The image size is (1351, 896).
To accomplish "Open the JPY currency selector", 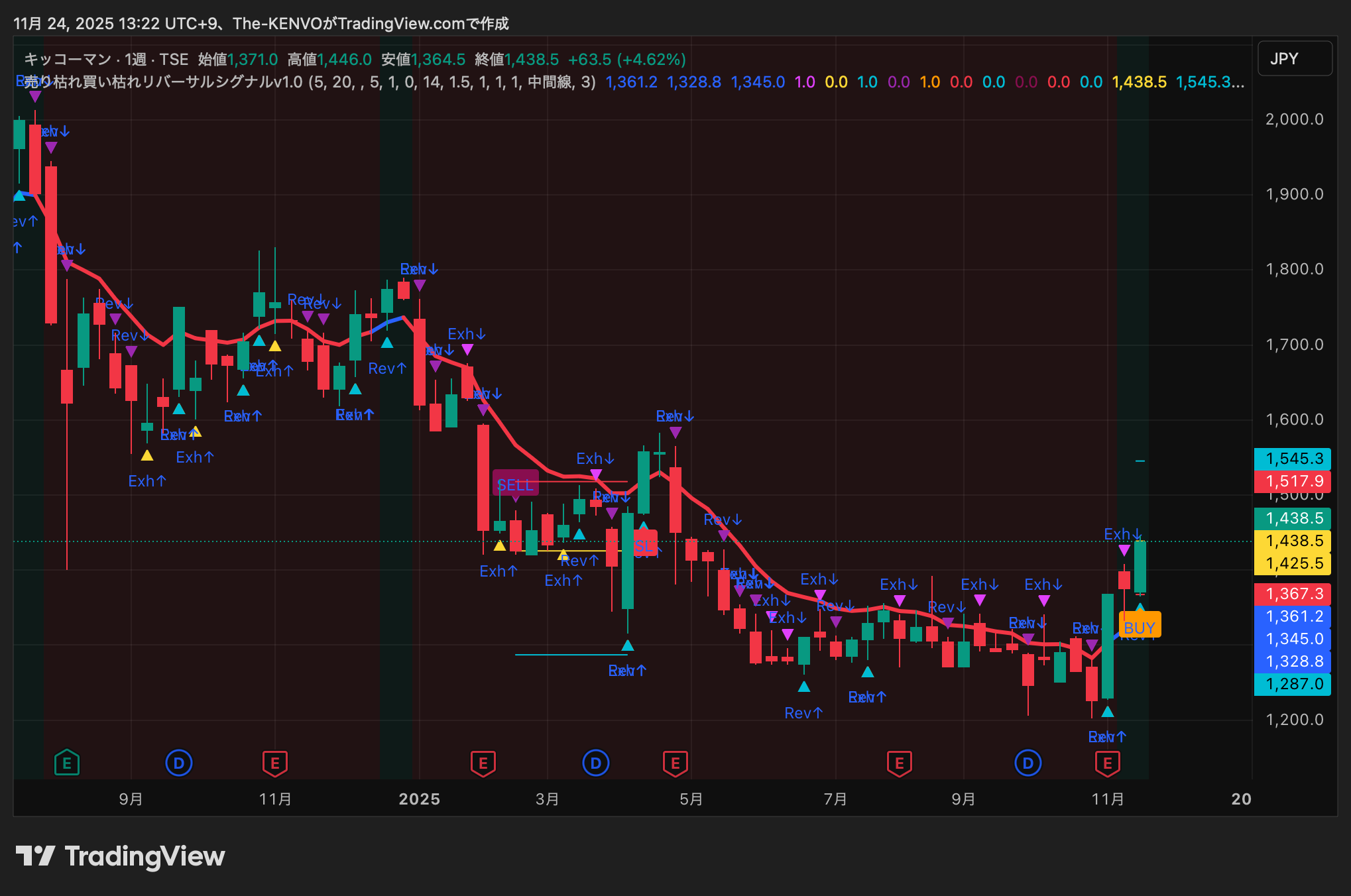I will pos(1294,58).
